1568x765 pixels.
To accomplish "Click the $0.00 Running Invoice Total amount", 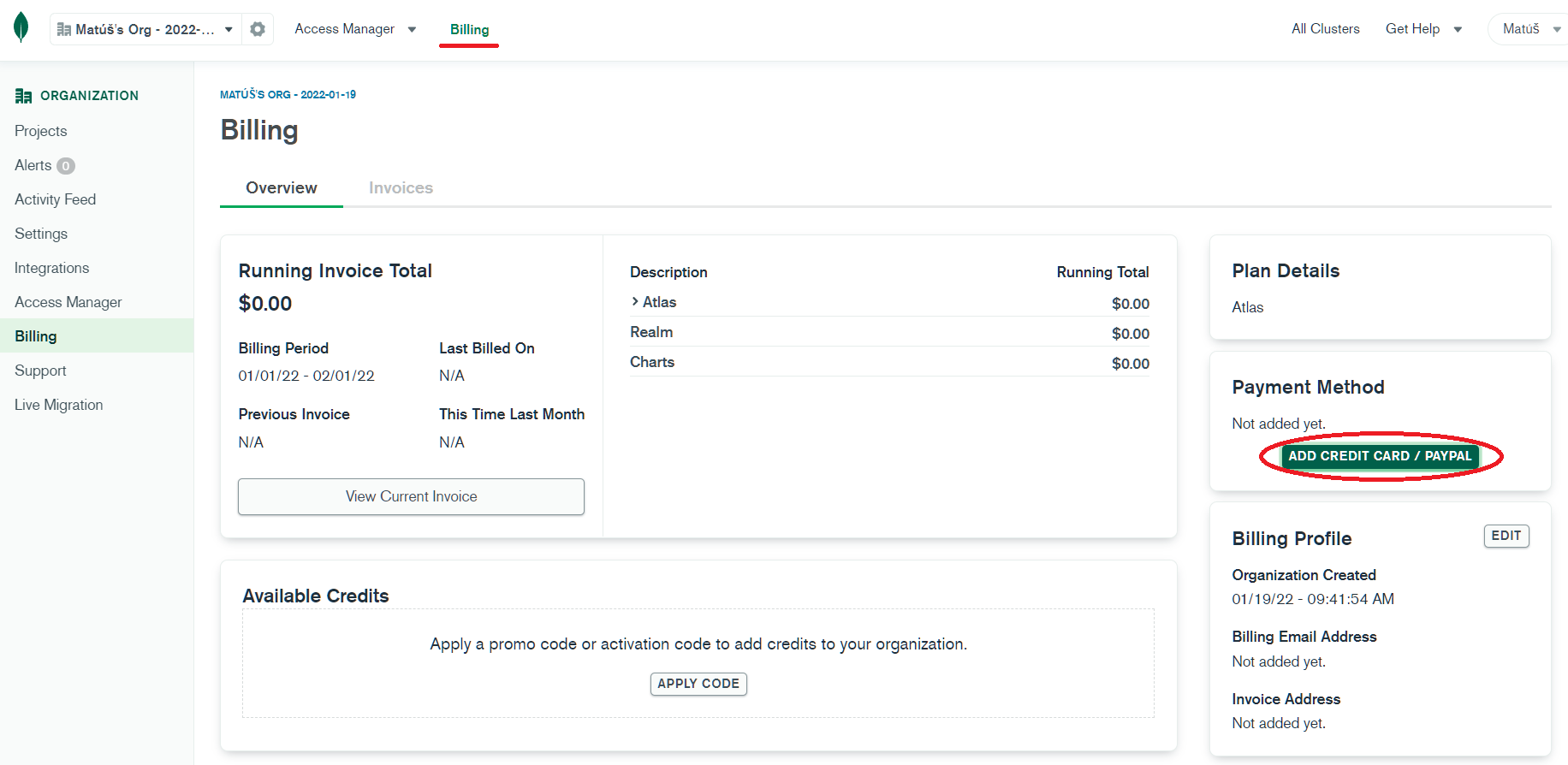I will coord(265,304).
